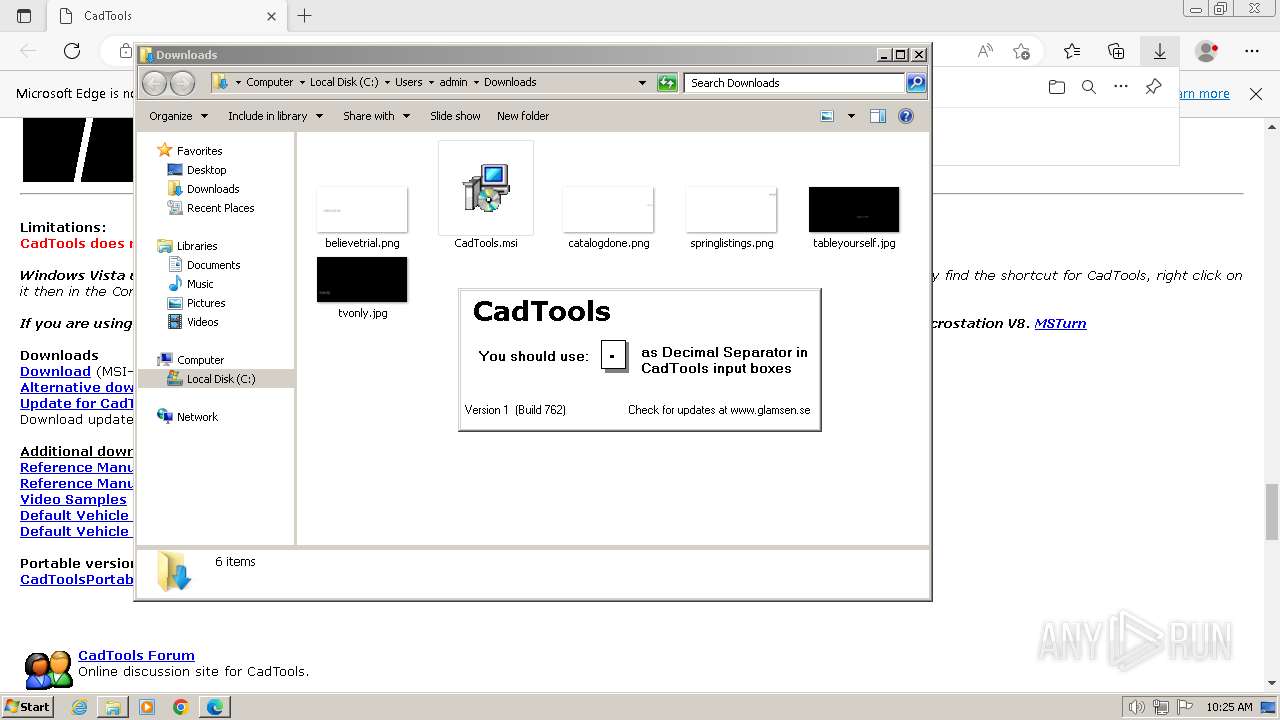1280x720 pixels.
Task: Select the CadTools.msi installer file
Action: tap(486, 195)
